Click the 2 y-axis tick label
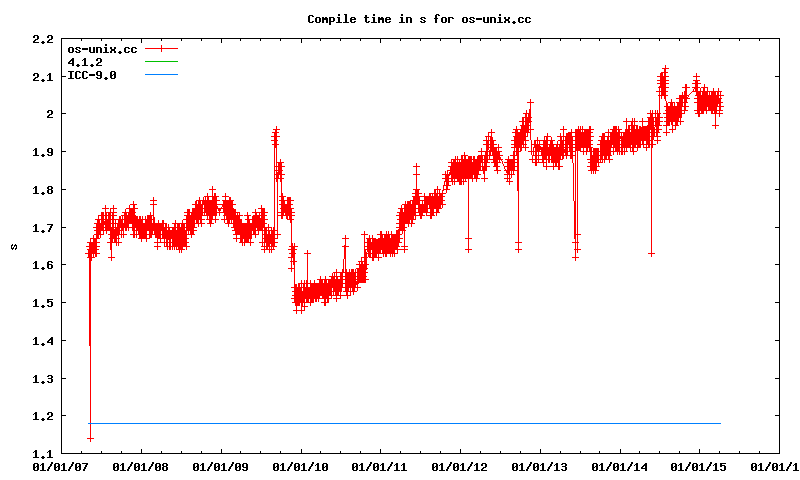 (48, 114)
